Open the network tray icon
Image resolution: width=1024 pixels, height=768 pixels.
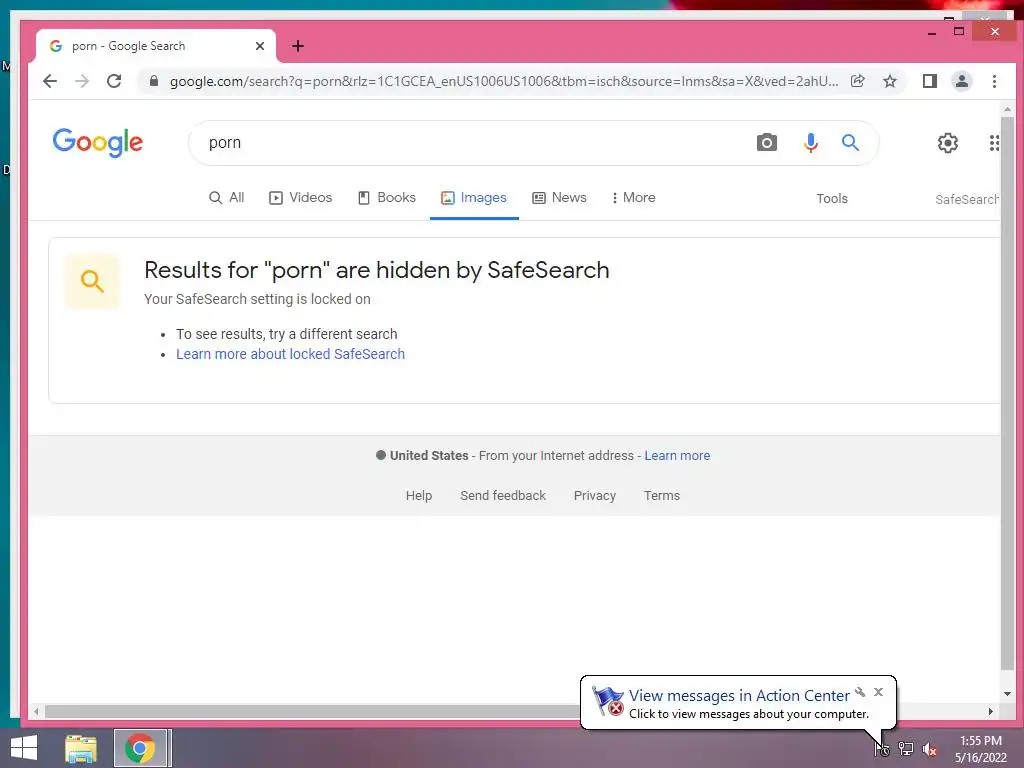click(x=906, y=748)
